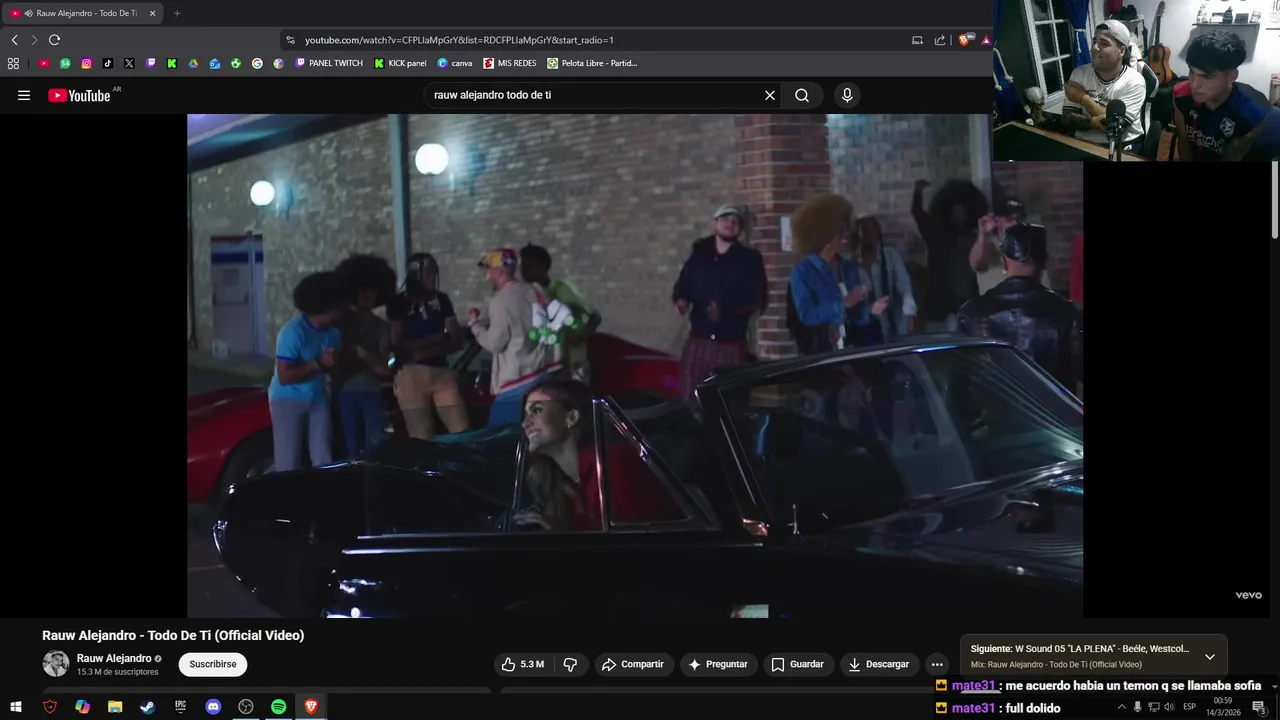Open the notifications center icon
The image size is (1280, 720).
pos(1259,707)
